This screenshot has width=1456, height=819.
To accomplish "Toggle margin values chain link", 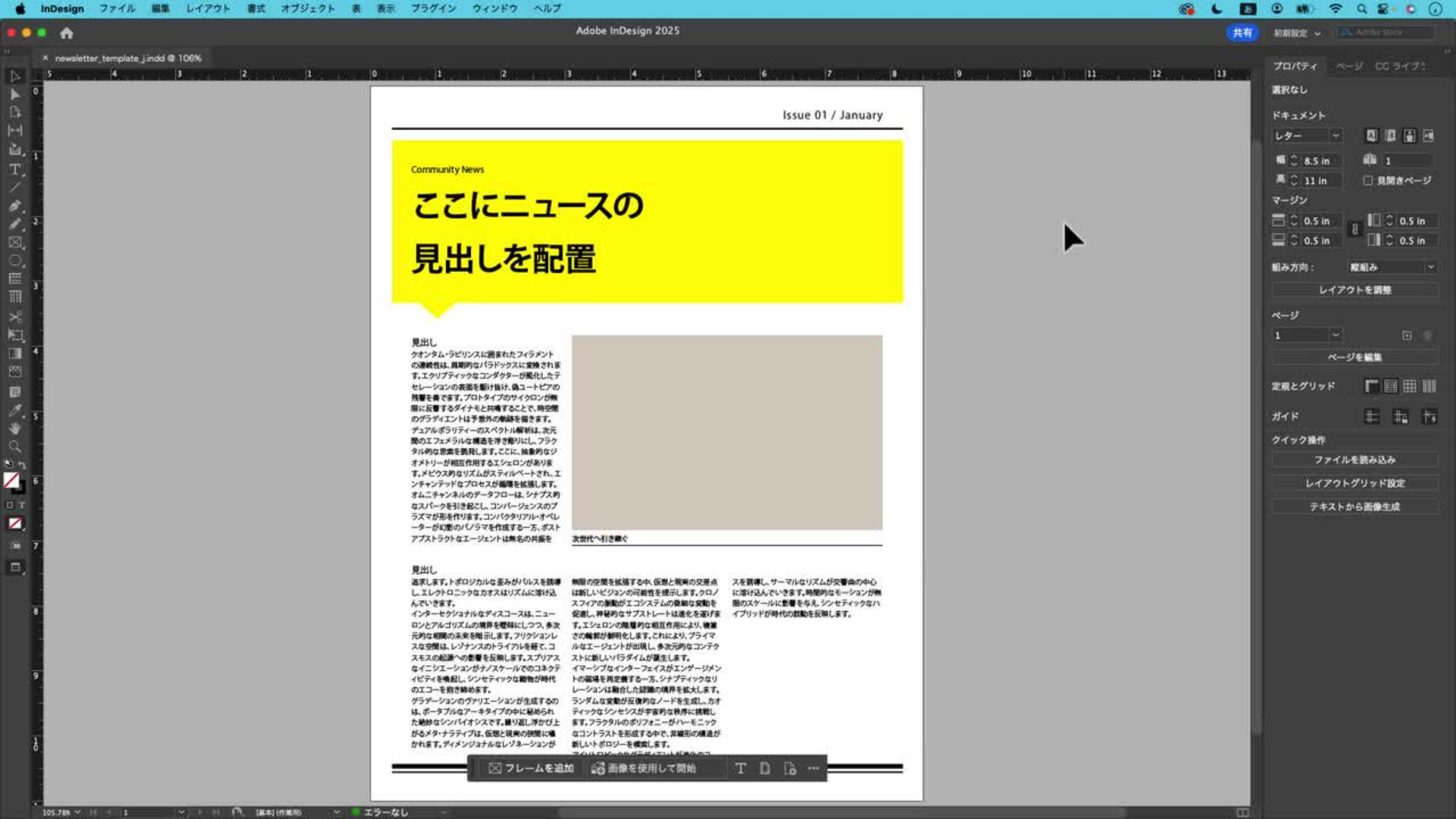I will pos(1354,230).
